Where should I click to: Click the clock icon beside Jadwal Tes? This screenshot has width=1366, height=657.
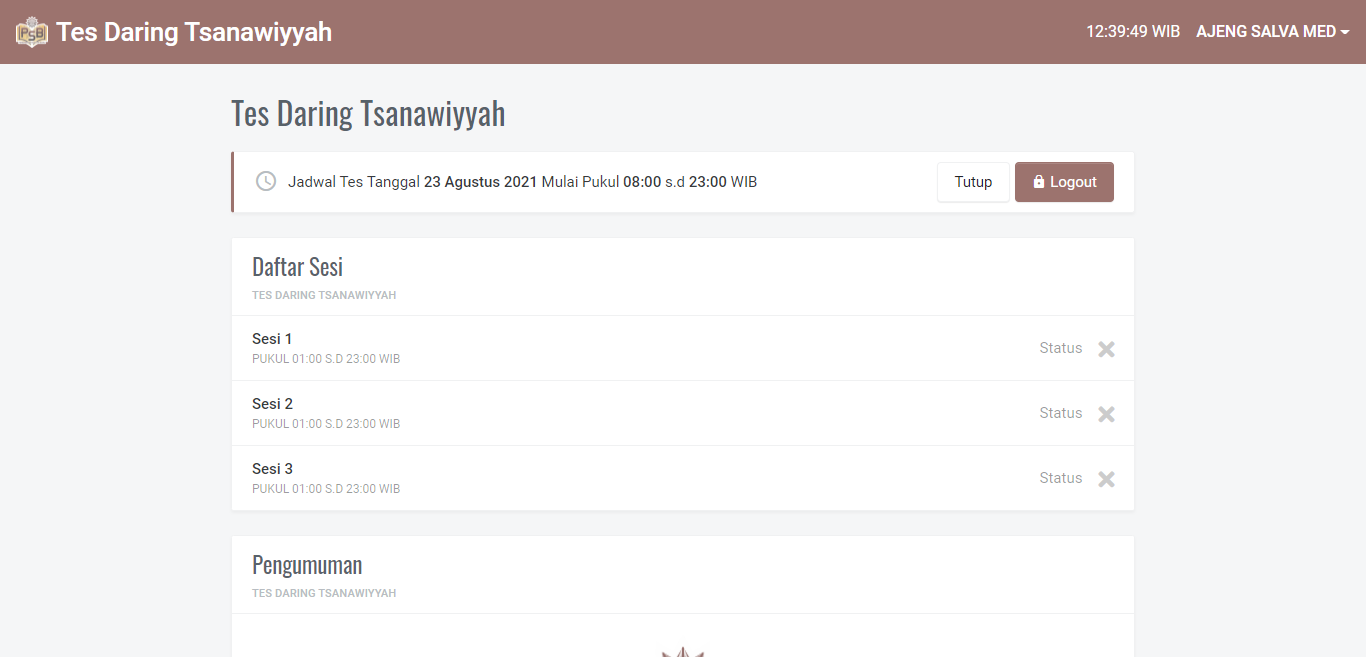pyautogui.click(x=266, y=181)
